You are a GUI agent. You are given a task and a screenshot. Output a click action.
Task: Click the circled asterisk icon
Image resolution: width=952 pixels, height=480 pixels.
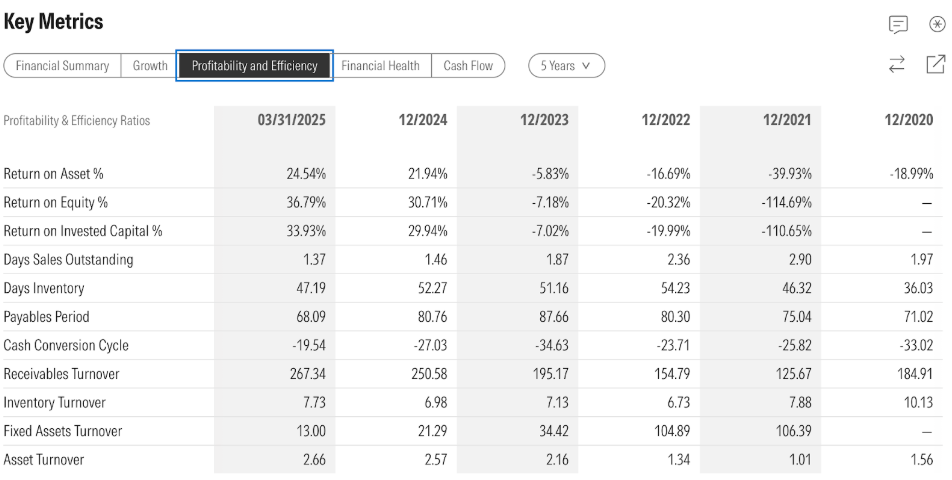pos(937,24)
